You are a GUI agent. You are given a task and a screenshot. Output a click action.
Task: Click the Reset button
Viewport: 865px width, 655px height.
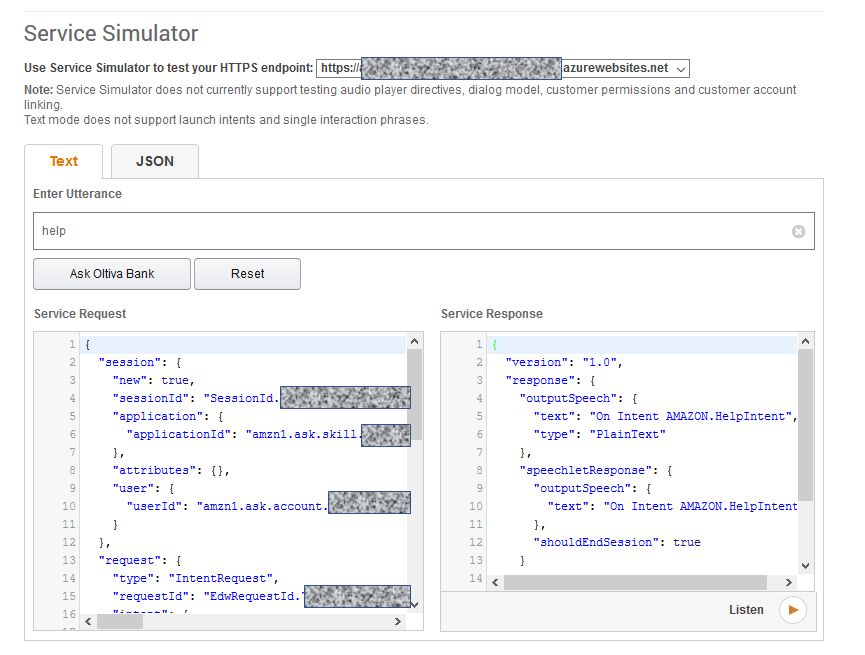[x=247, y=274]
